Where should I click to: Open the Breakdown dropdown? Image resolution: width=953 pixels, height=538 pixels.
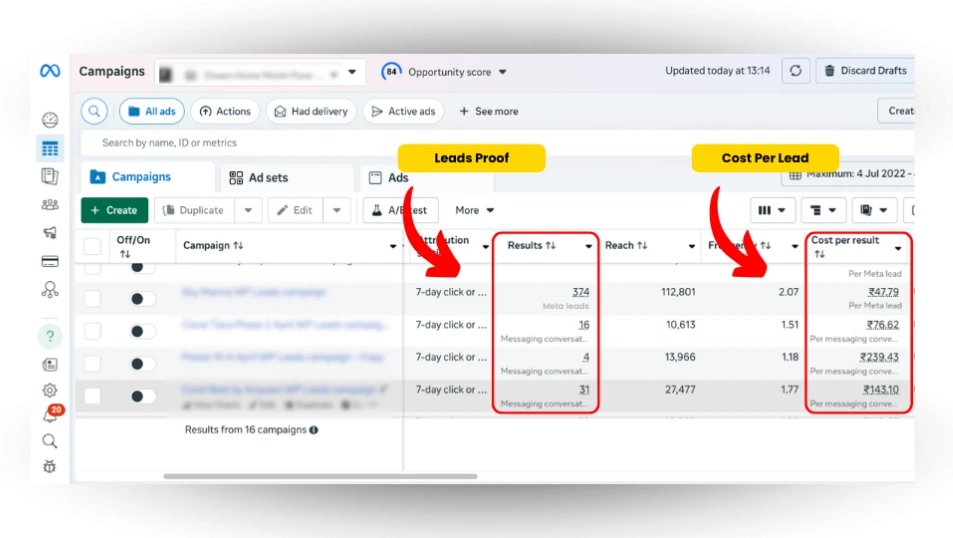pyautogui.click(x=823, y=210)
